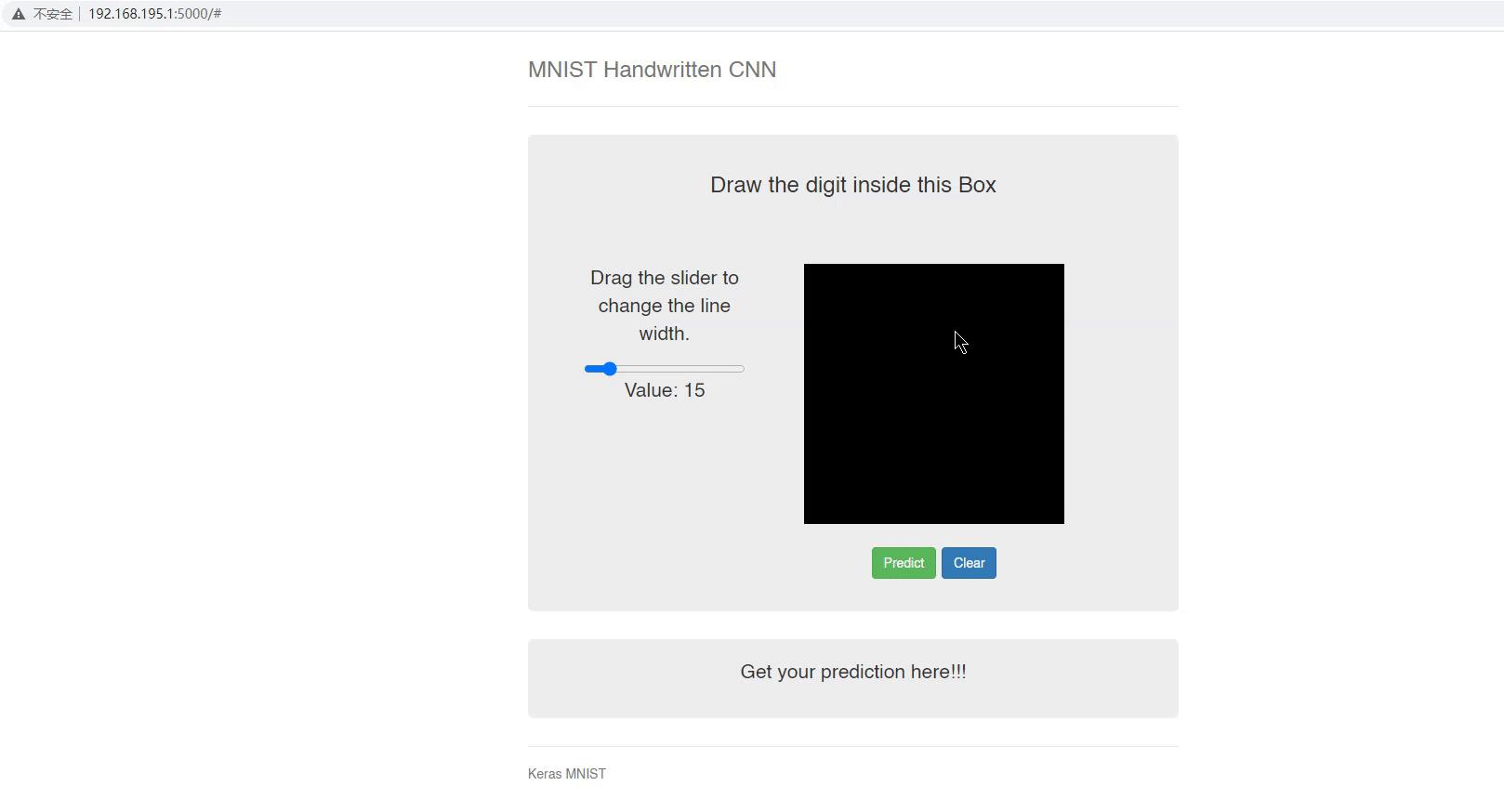Click inside the black drawing canvas
Screen dimensions: 1504x812
point(934,394)
